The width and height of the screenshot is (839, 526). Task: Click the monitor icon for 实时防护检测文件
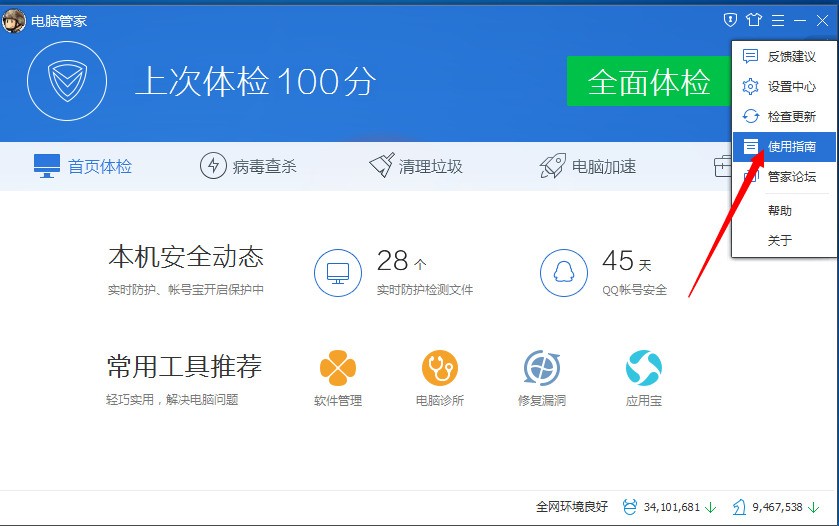tap(338, 273)
